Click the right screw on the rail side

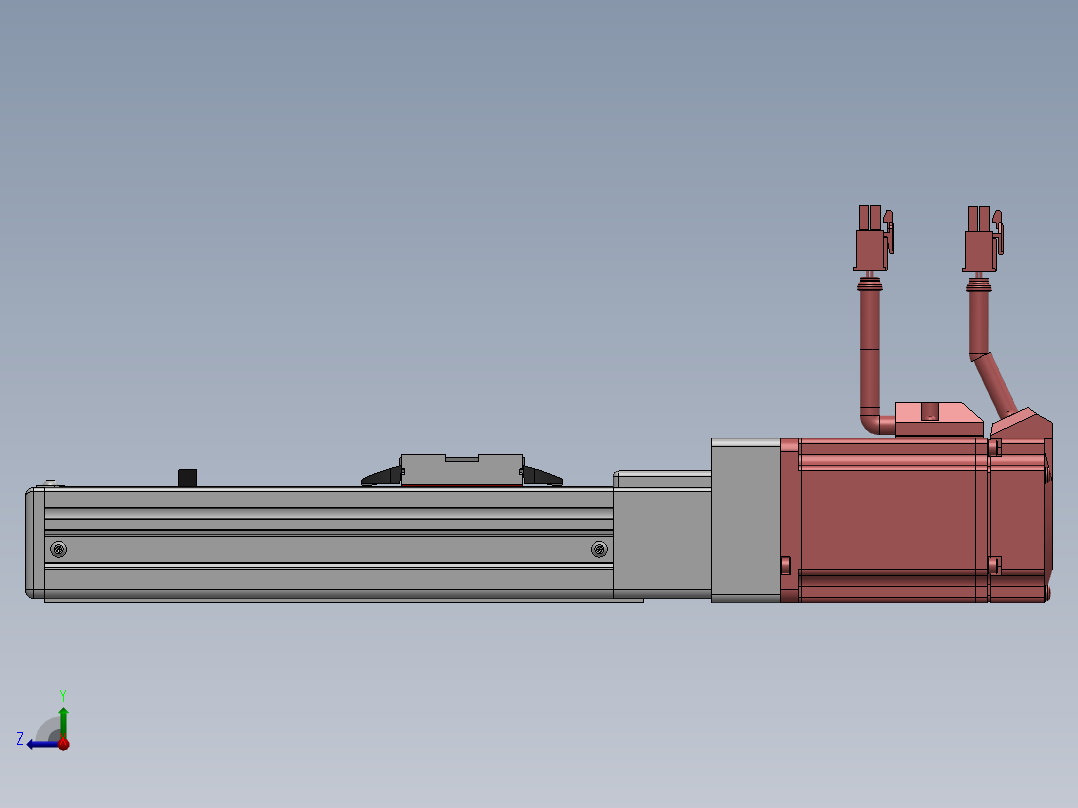[599, 549]
